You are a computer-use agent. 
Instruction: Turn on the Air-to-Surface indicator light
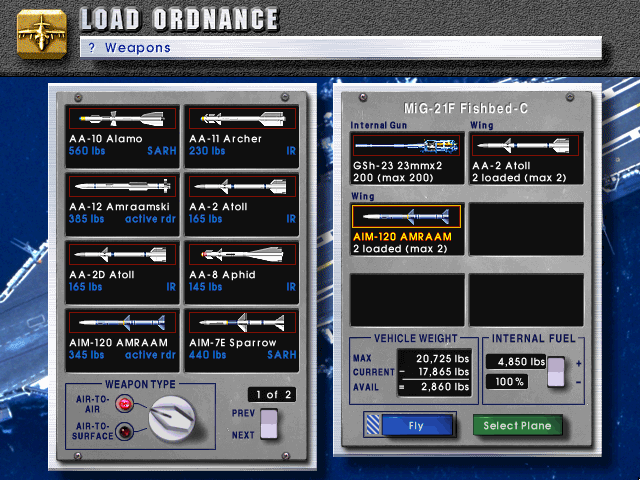(x=124, y=431)
